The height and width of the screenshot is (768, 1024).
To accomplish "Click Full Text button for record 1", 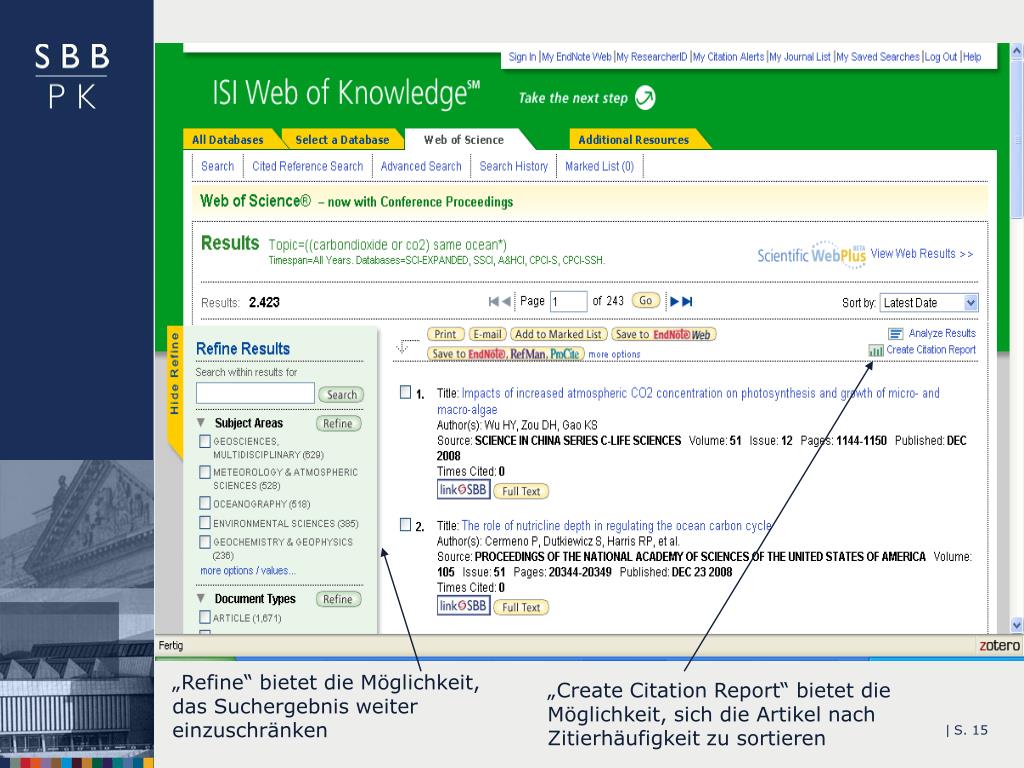I will 521,491.
